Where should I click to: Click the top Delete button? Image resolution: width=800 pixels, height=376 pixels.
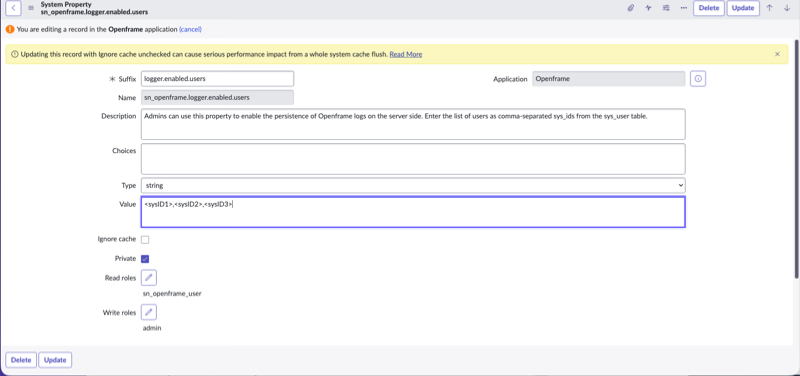click(709, 8)
